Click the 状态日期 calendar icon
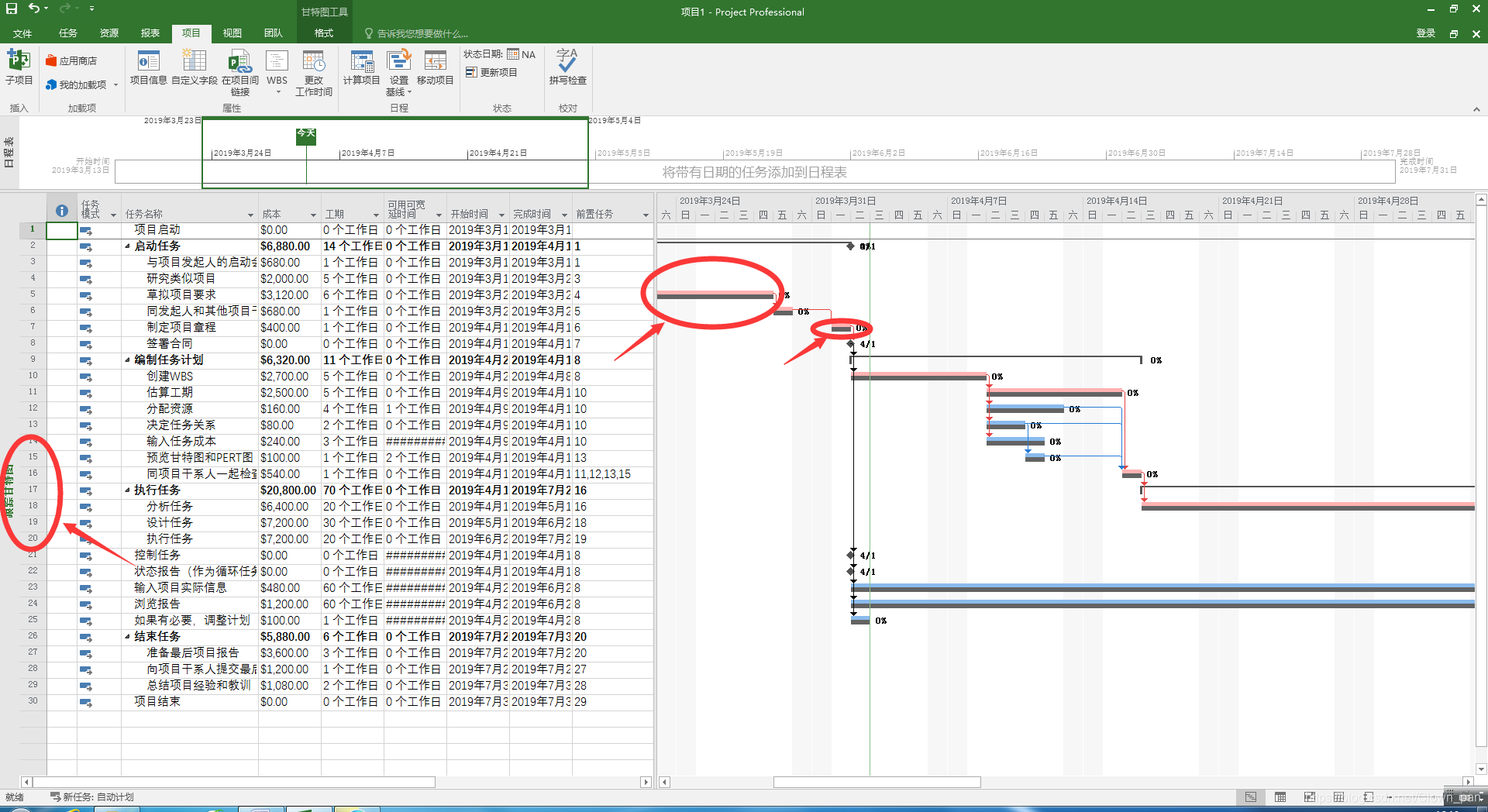 [x=513, y=54]
